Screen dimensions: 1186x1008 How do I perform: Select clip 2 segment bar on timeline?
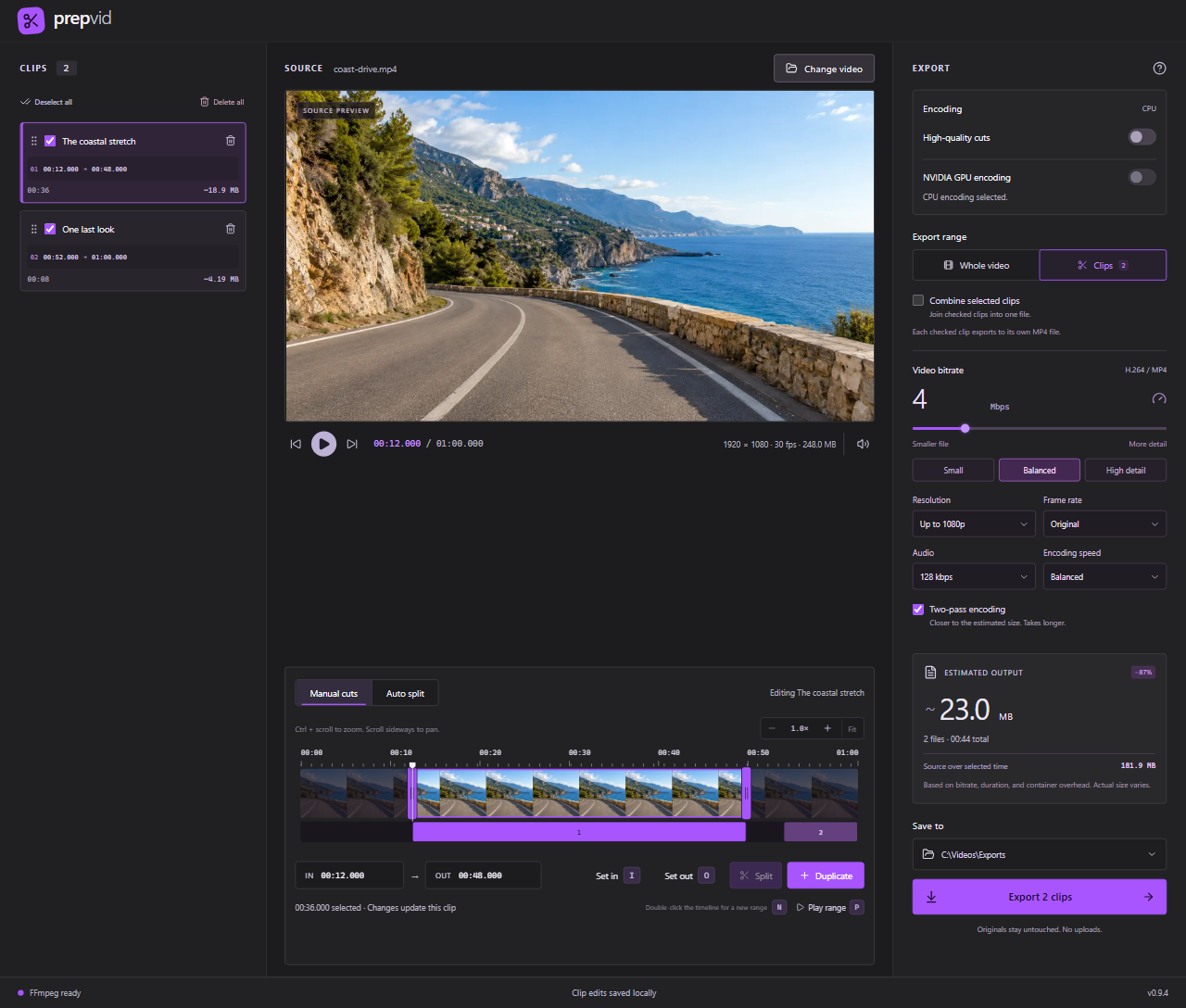pyautogui.click(x=820, y=832)
